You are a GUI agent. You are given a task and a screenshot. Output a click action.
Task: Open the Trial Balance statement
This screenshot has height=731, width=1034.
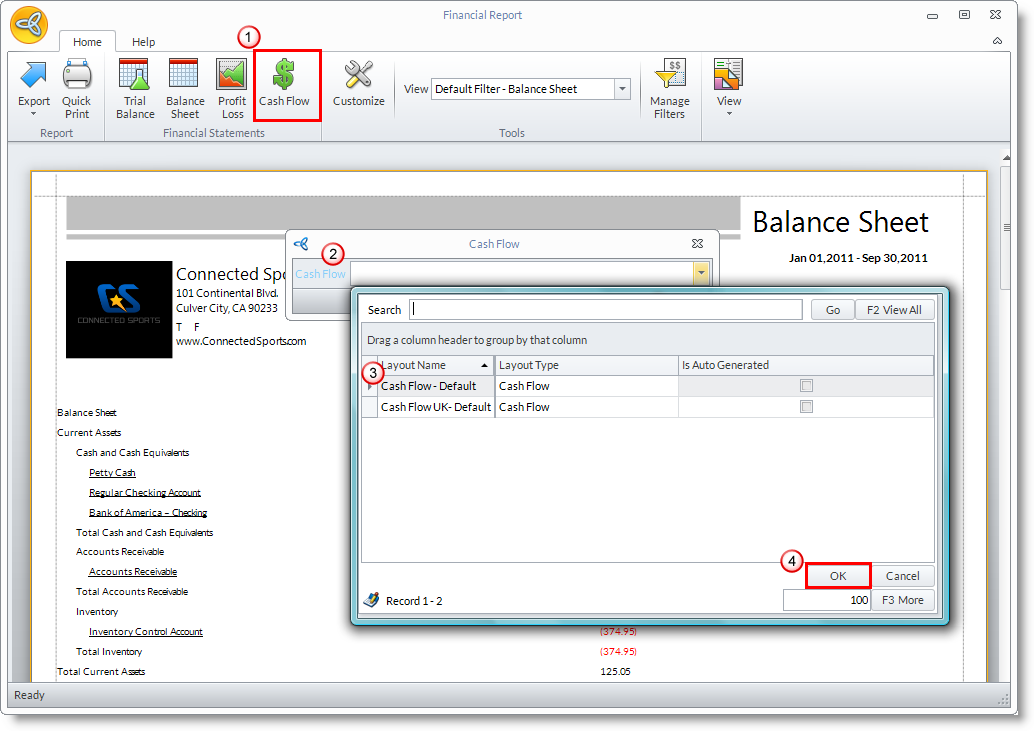[x=135, y=89]
